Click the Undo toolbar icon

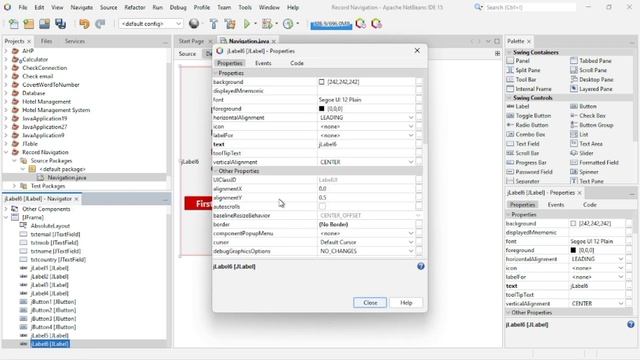[84, 24]
